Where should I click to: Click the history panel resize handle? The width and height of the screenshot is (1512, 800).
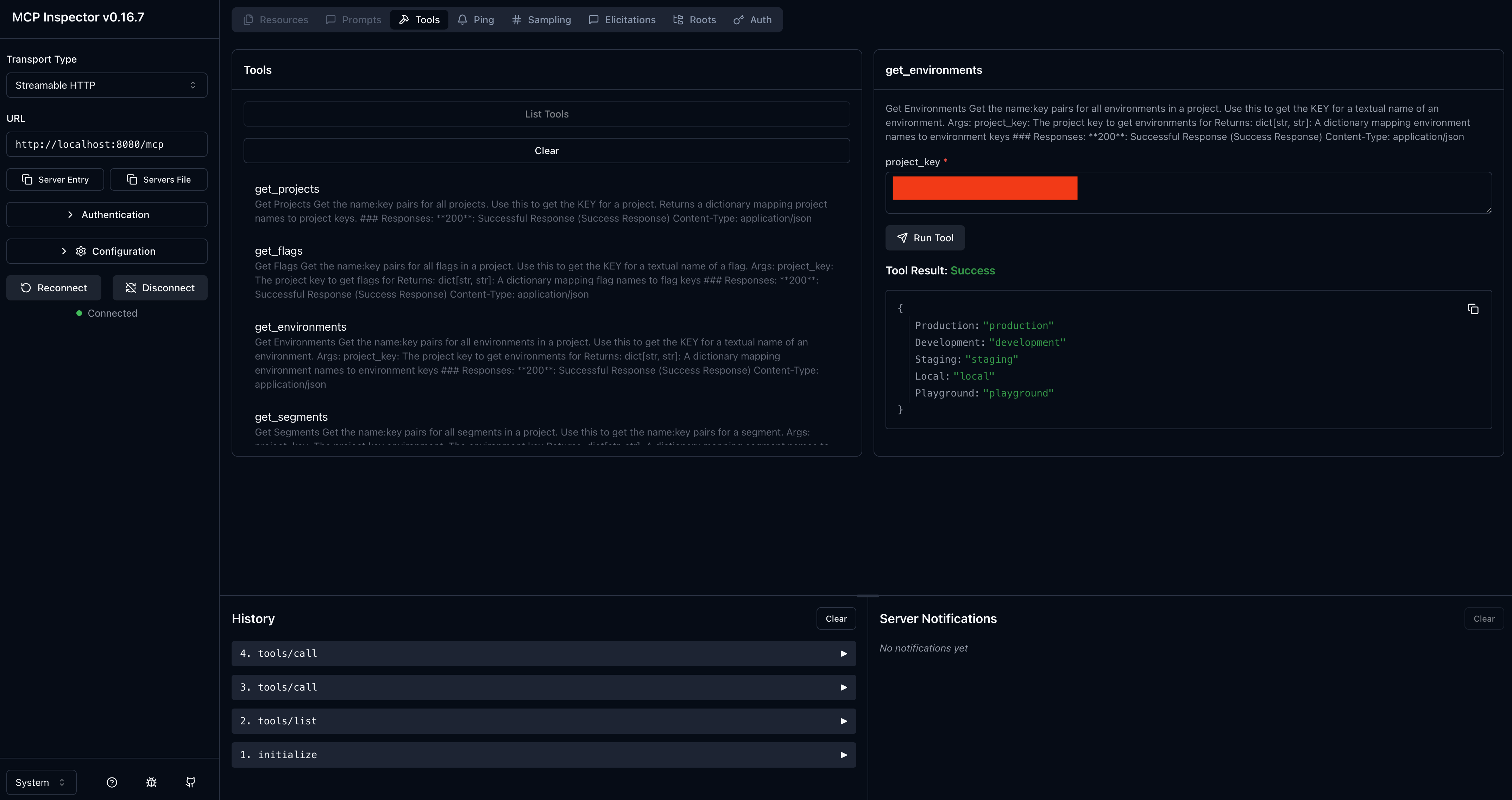pos(868,596)
